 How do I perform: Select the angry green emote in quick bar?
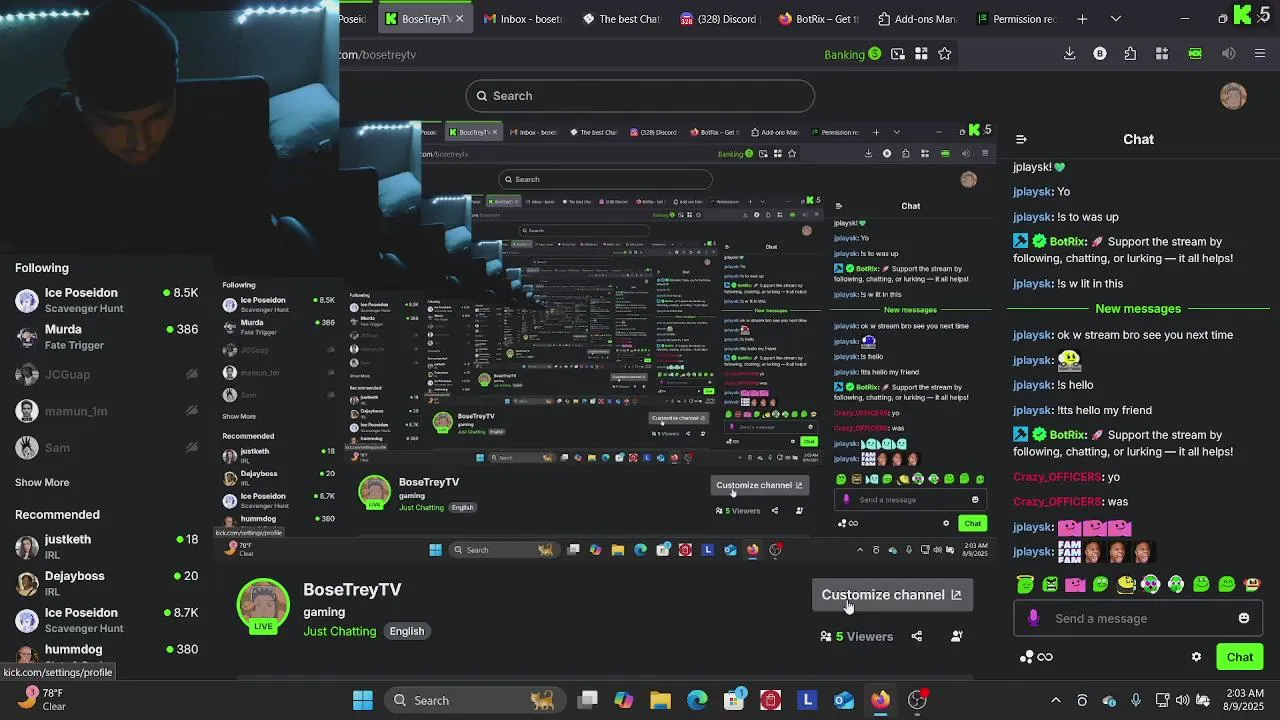click(1050, 584)
